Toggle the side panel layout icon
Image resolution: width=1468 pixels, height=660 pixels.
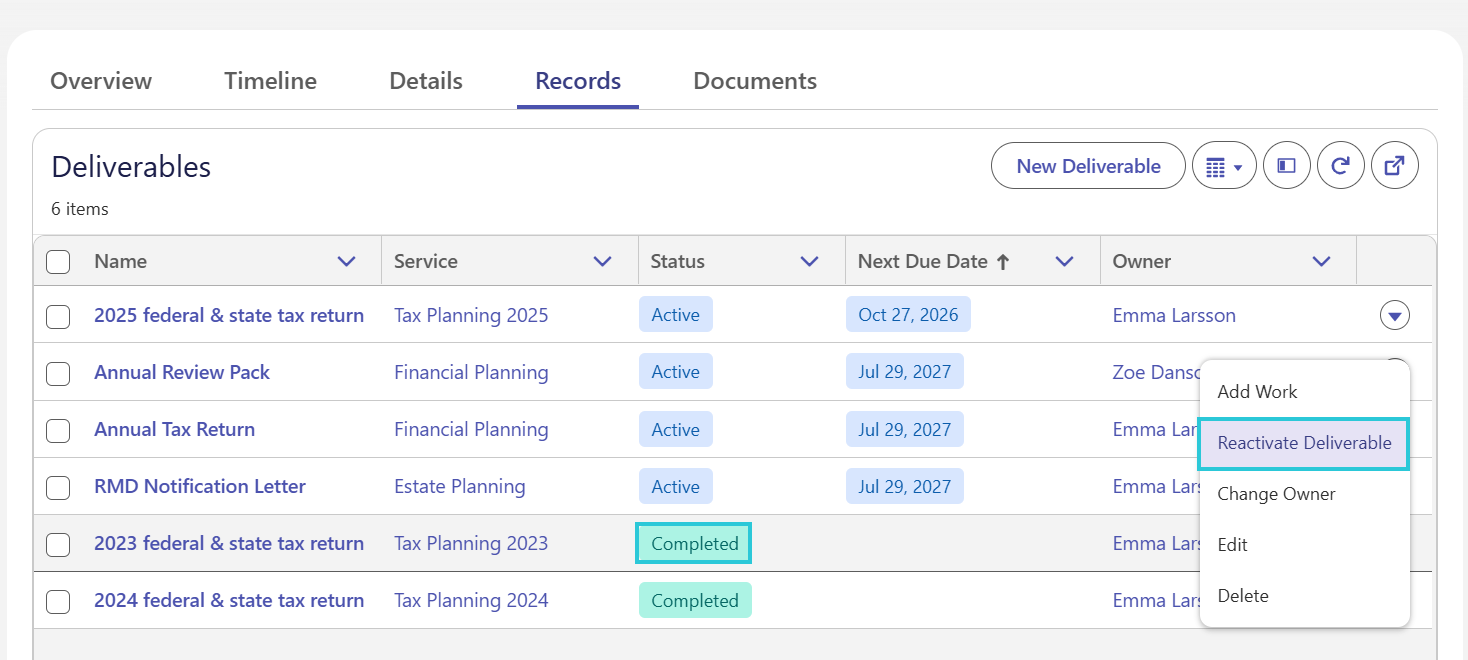pyautogui.click(x=1287, y=166)
